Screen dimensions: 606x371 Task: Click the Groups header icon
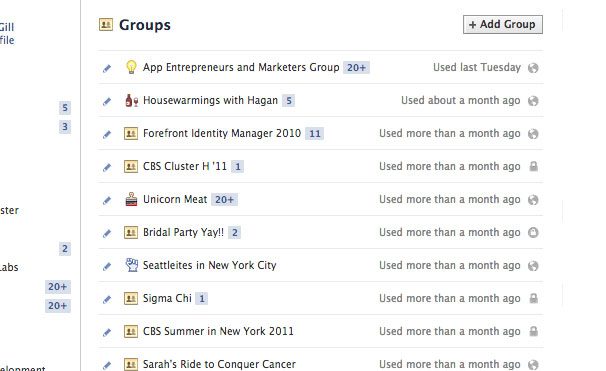pos(106,25)
